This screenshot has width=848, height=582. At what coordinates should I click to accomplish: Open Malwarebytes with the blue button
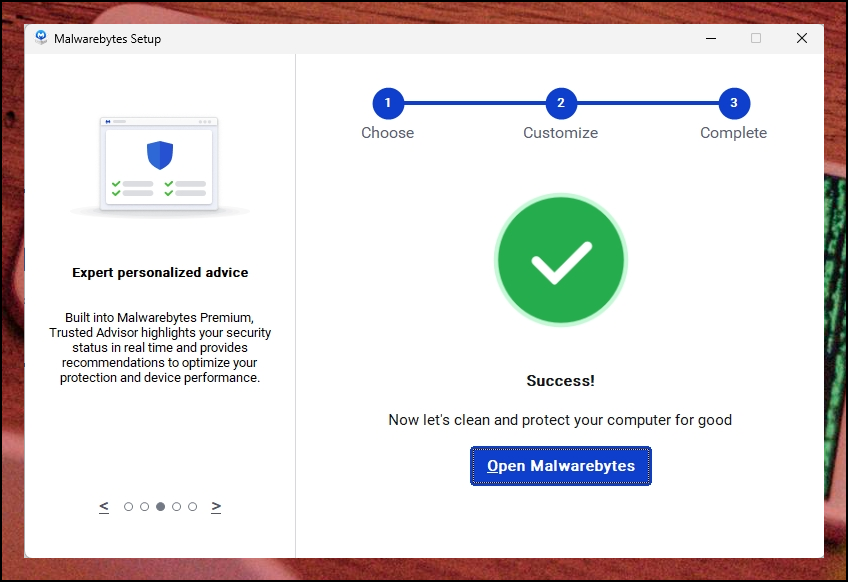560,466
